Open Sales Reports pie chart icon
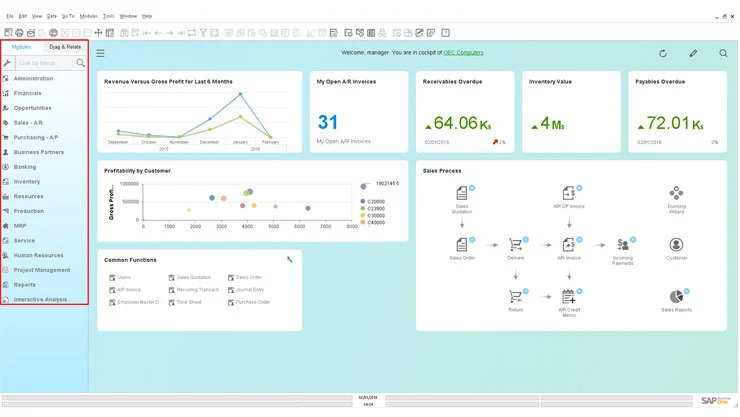The image size is (740, 417). [676, 296]
